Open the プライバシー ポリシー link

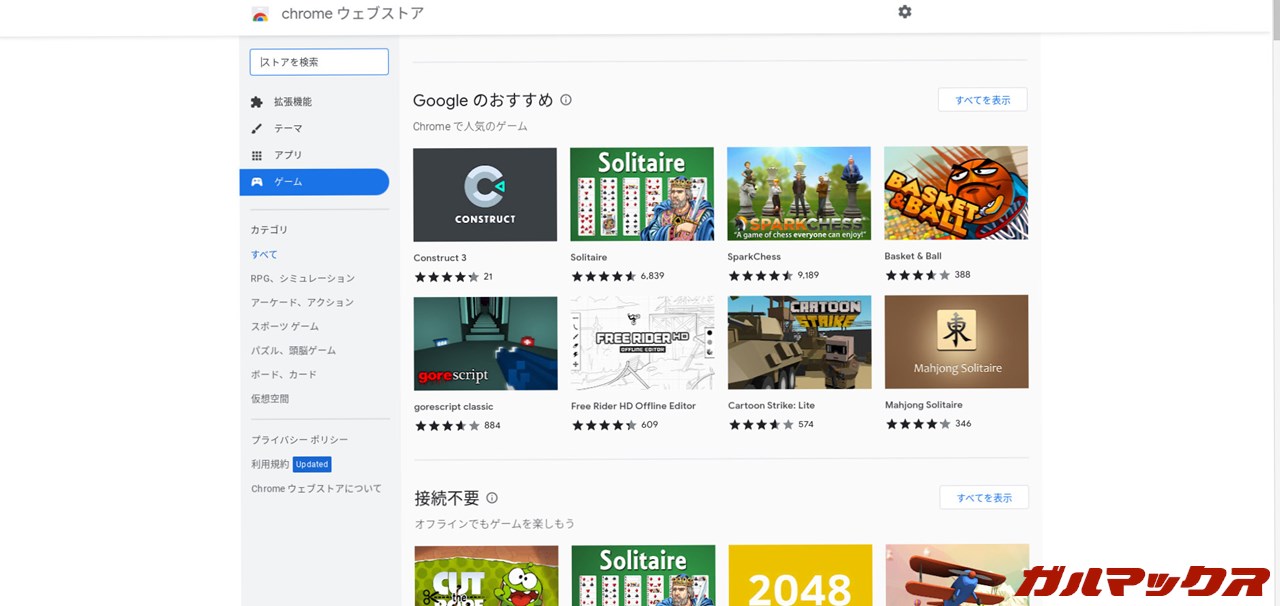[299, 440]
